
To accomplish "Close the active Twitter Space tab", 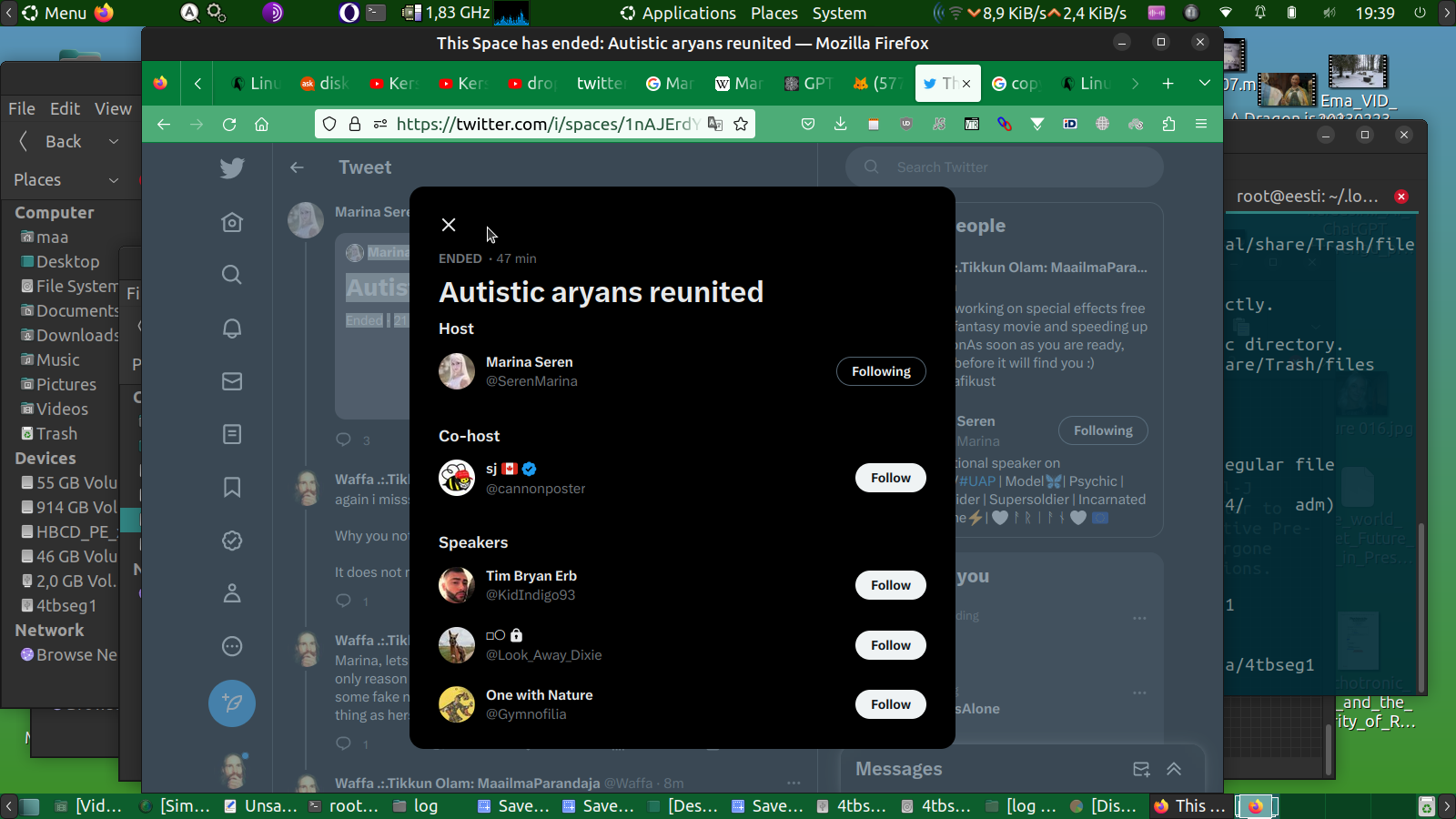I will tap(966, 84).
